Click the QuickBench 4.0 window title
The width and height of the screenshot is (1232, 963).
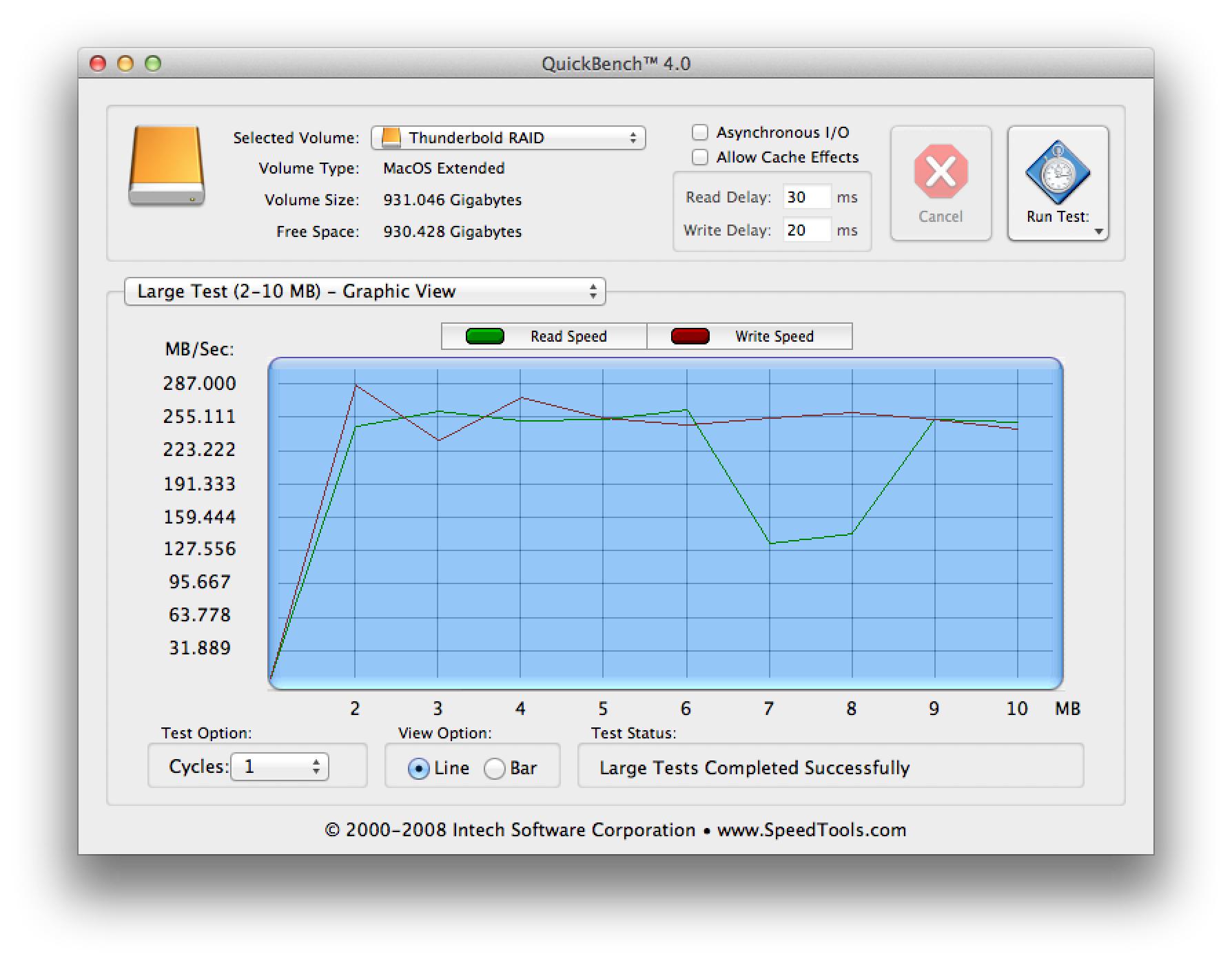(616, 63)
